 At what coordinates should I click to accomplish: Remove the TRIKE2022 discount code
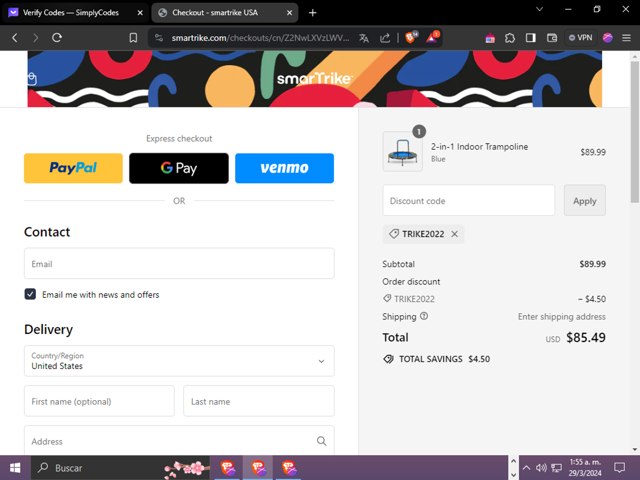pyautogui.click(x=455, y=234)
